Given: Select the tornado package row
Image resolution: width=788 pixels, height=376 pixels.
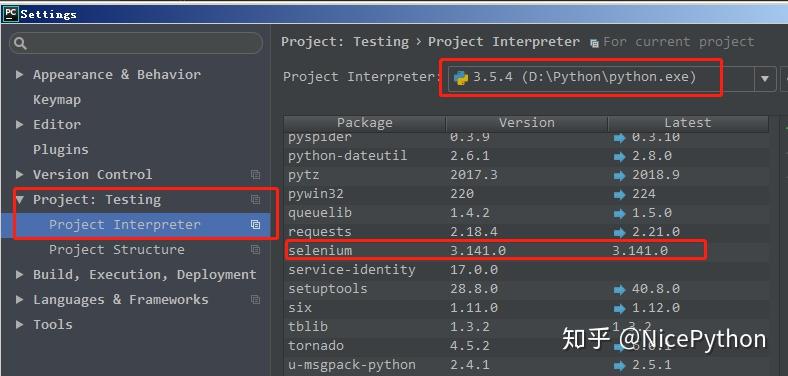Looking at the screenshot, I should (526, 346).
